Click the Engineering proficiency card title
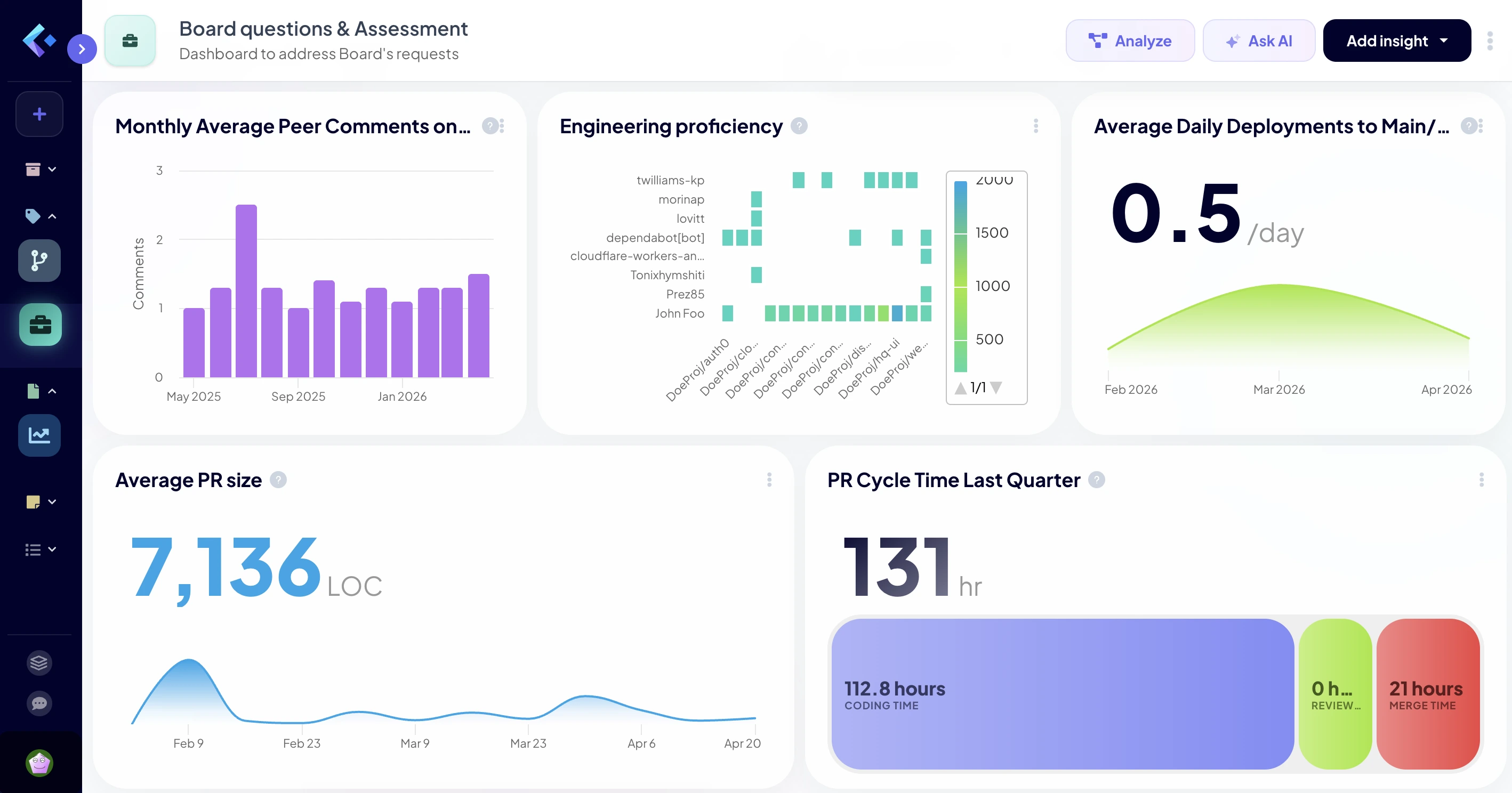 [671, 126]
